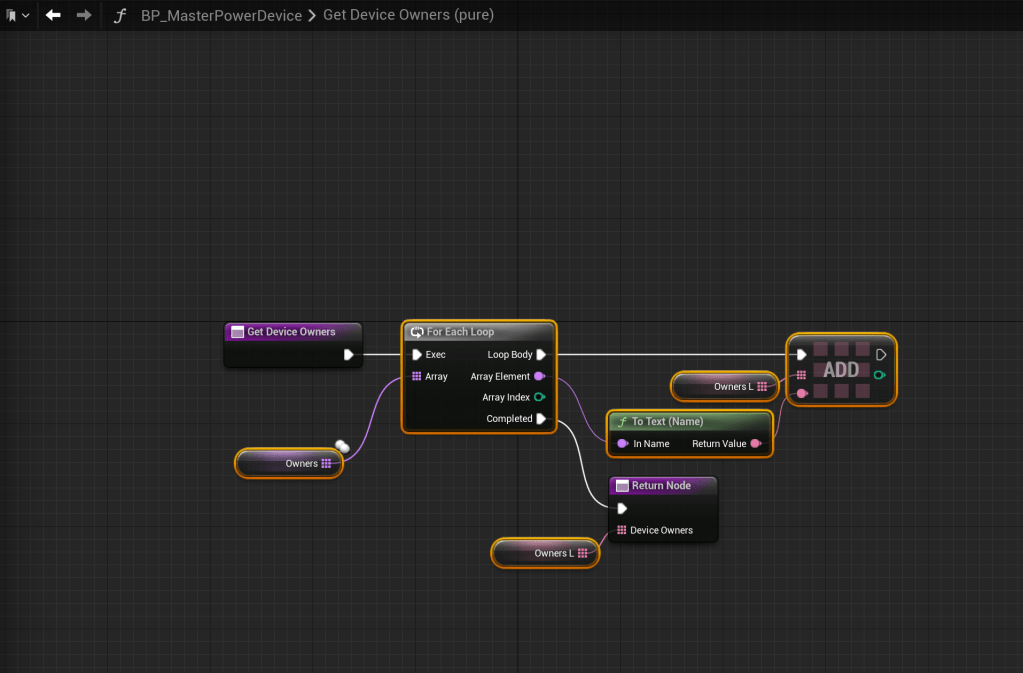Select the Owners variable getter node
Screen dimensions: 1023x673
click(x=290, y=463)
